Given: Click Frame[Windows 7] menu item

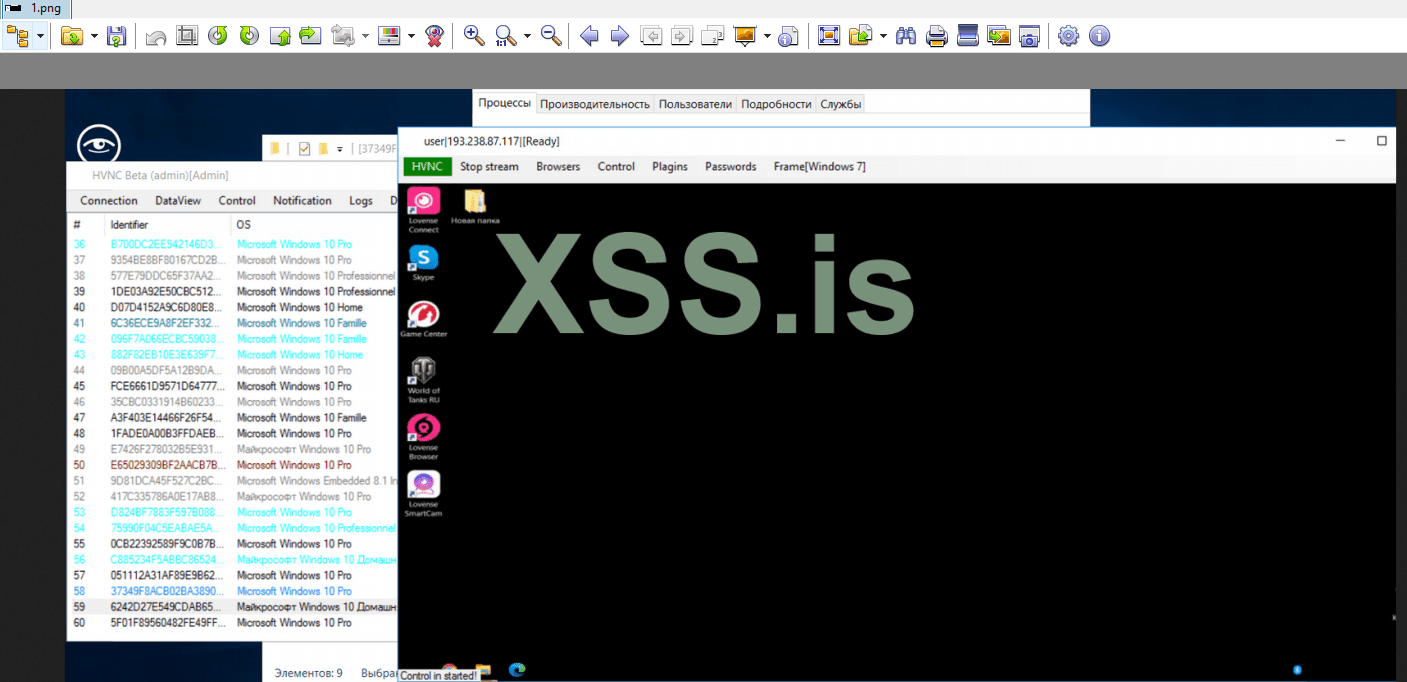Looking at the screenshot, I should (820, 166).
